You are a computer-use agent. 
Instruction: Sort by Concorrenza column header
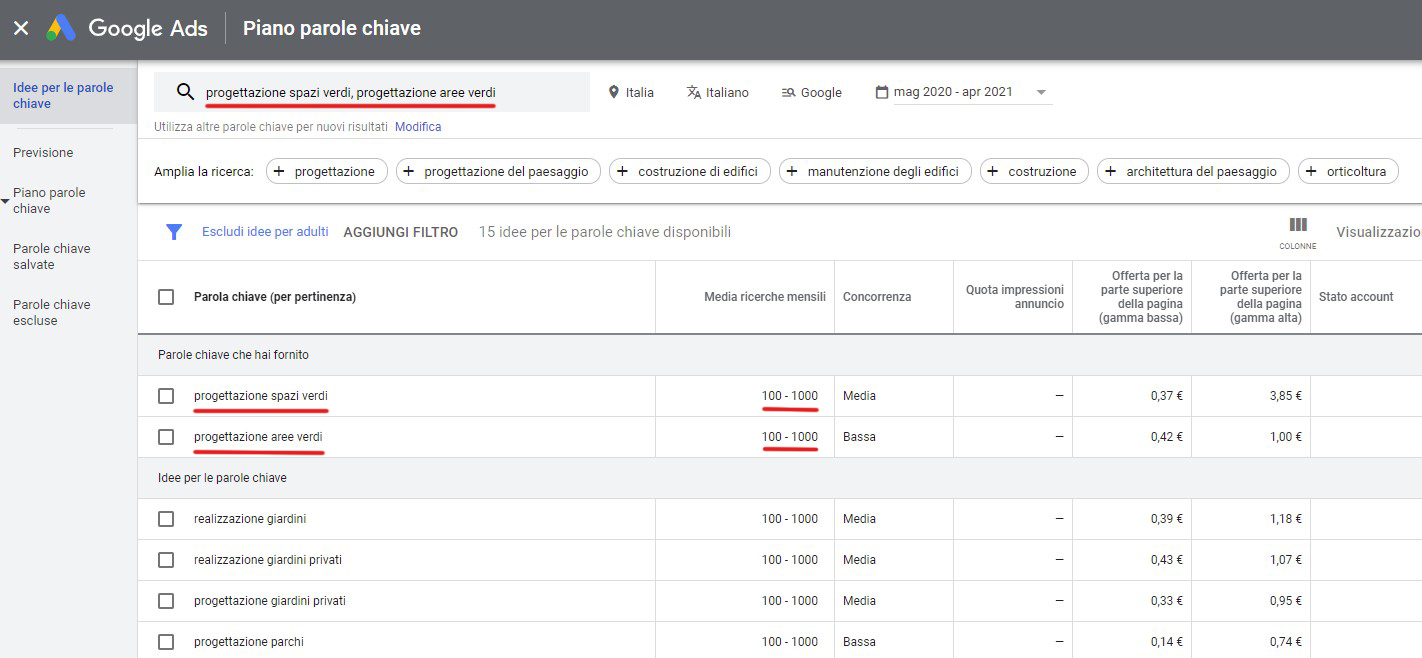point(877,297)
